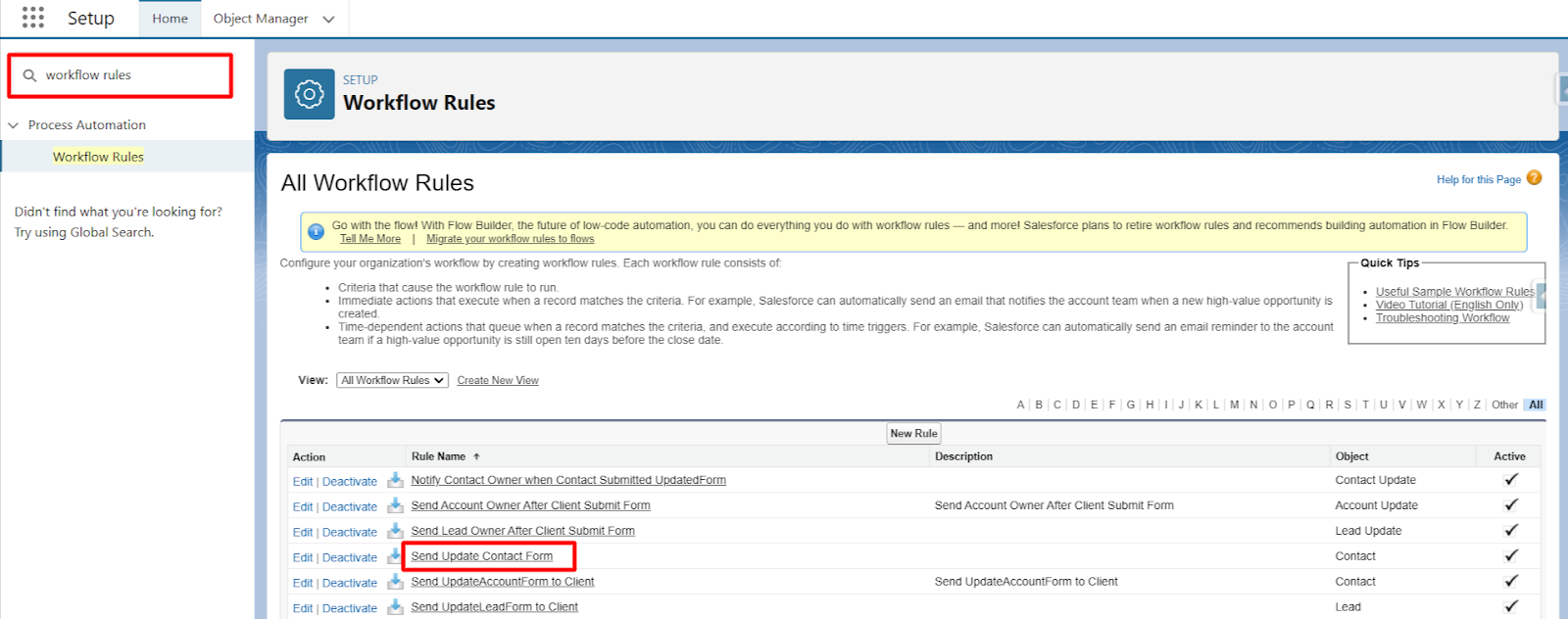Edit the Send UpdateLeadForm to Client rule
Image resolution: width=1568 pixels, height=619 pixels.
click(x=303, y=609)
